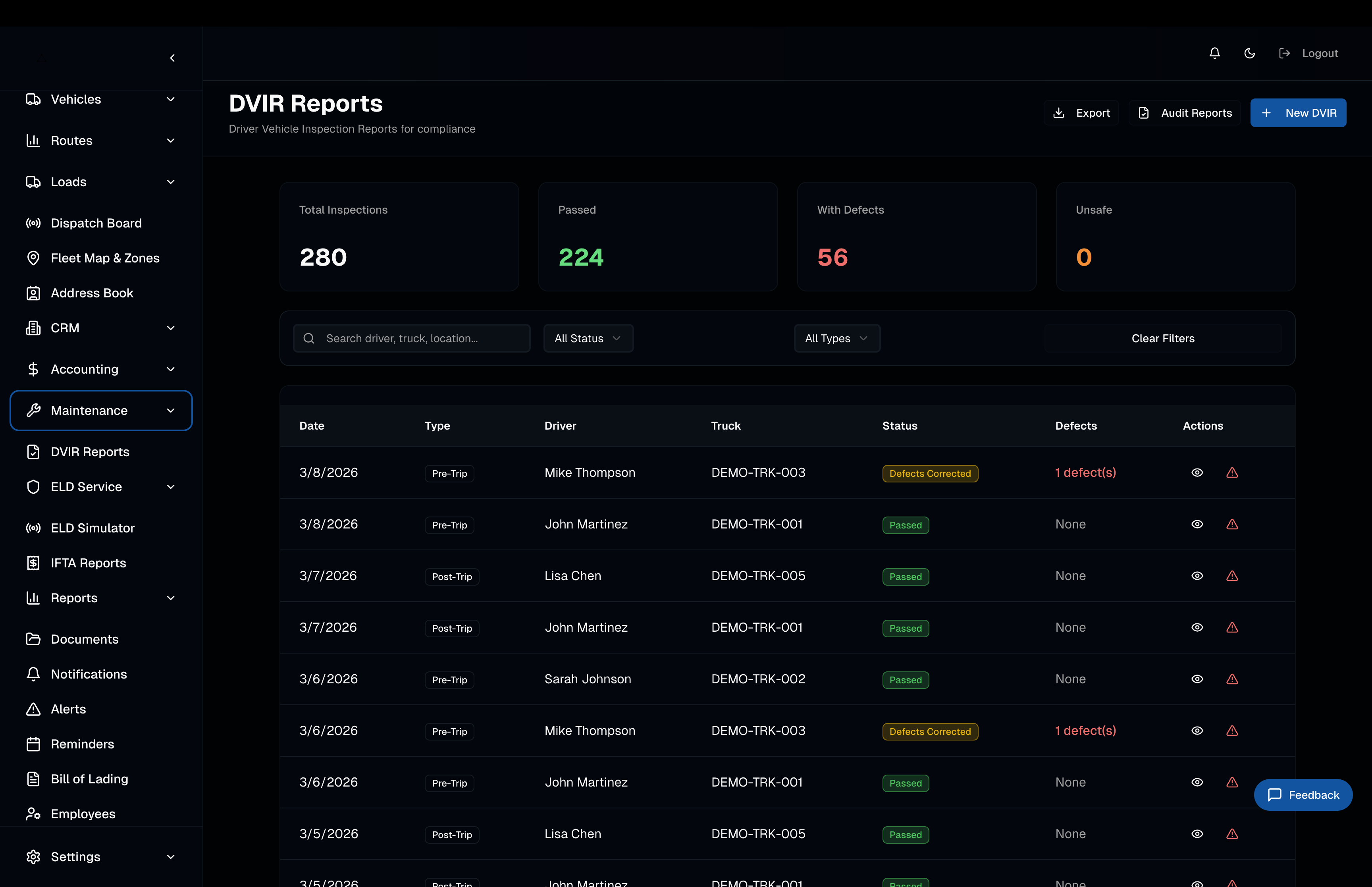This screenshot has height=887, width=1372.
Task: Open the All Status dropdown filter
Action: coord(588,338)
